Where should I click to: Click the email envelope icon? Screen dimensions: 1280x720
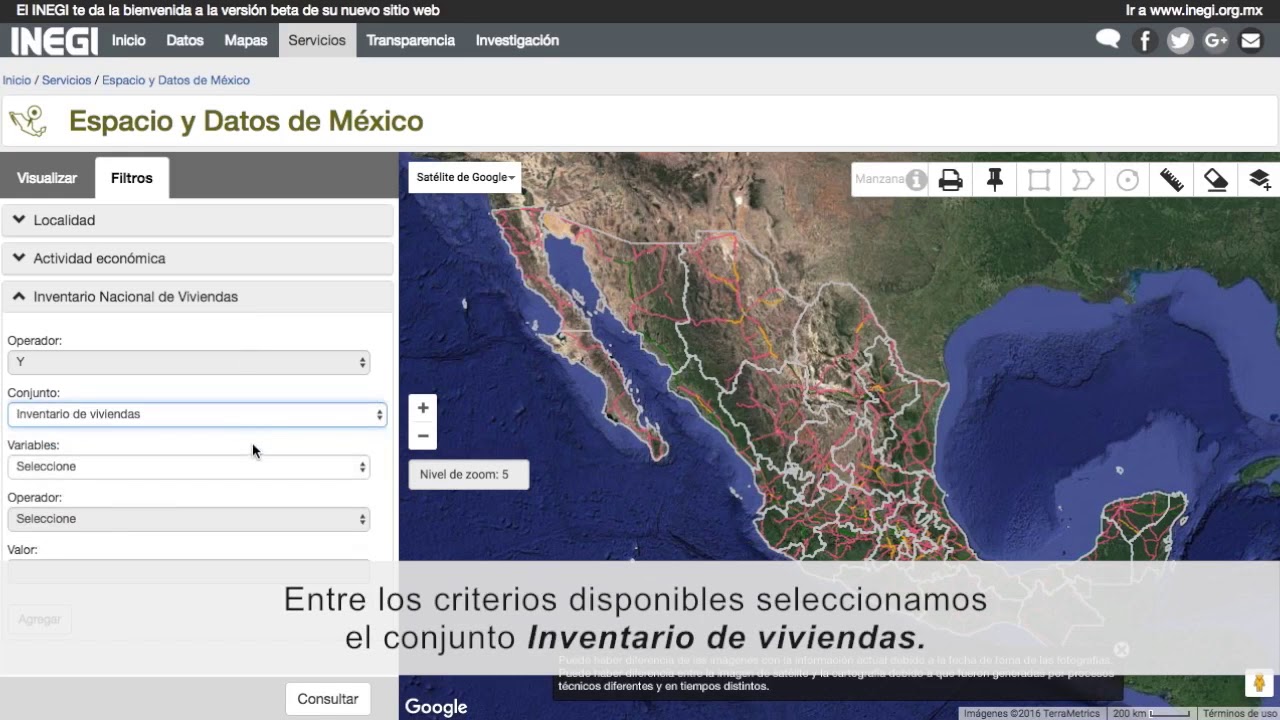pyautogui.click(x=1251, y=41)
